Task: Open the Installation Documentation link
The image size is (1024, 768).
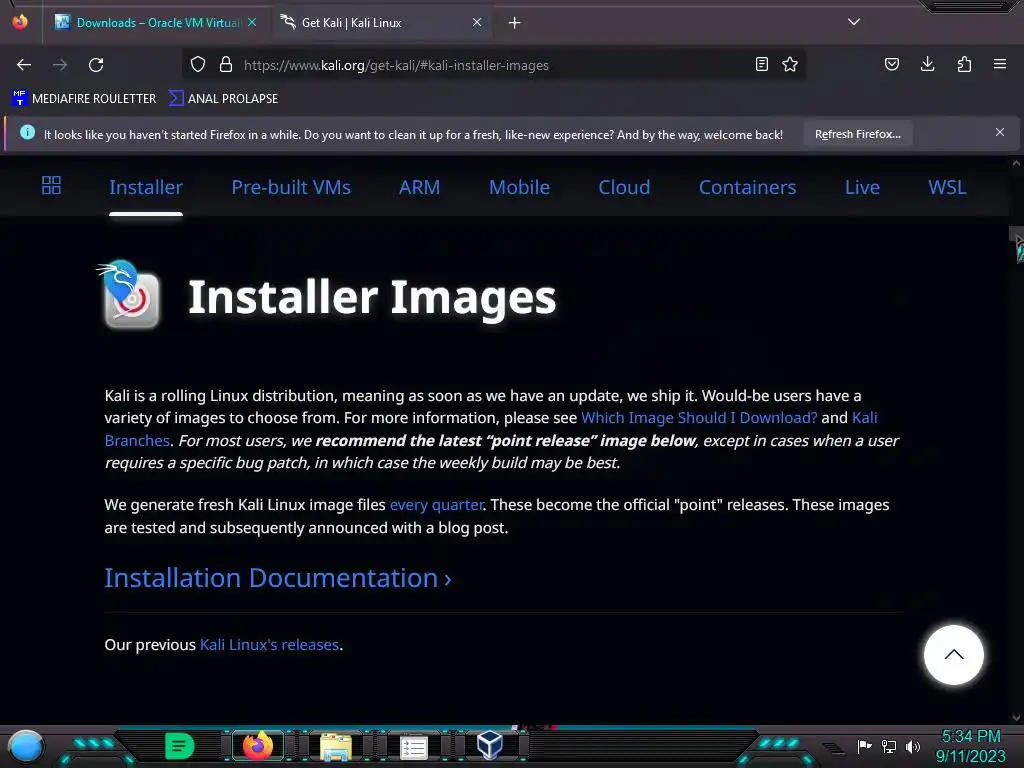Action: (x=278, y=578)
